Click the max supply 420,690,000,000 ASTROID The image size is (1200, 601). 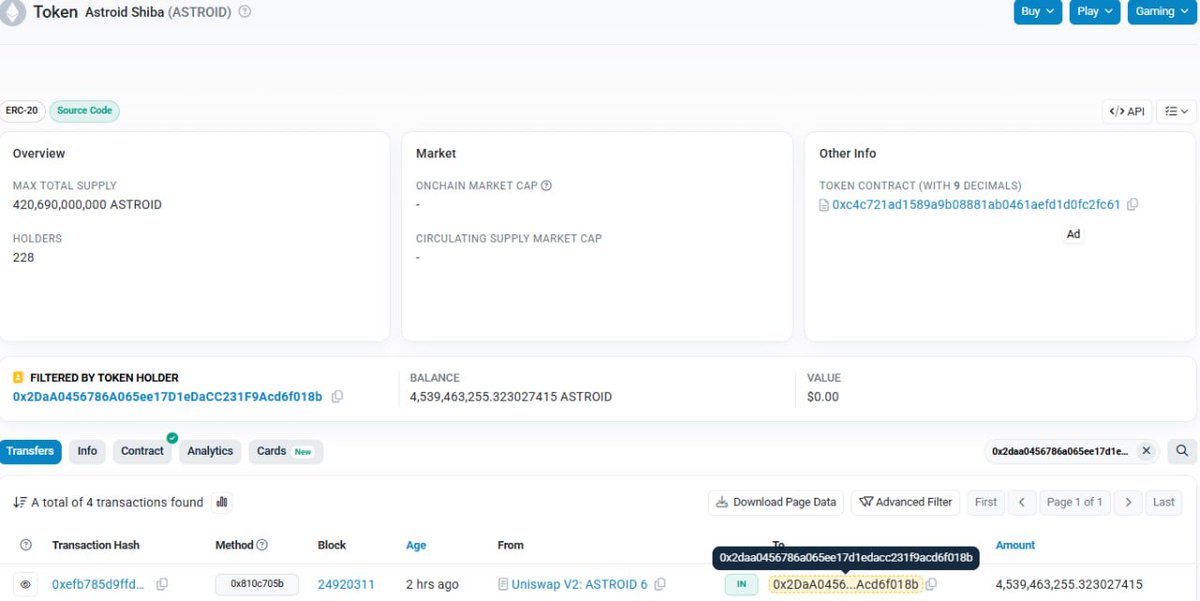coord(87,204)
